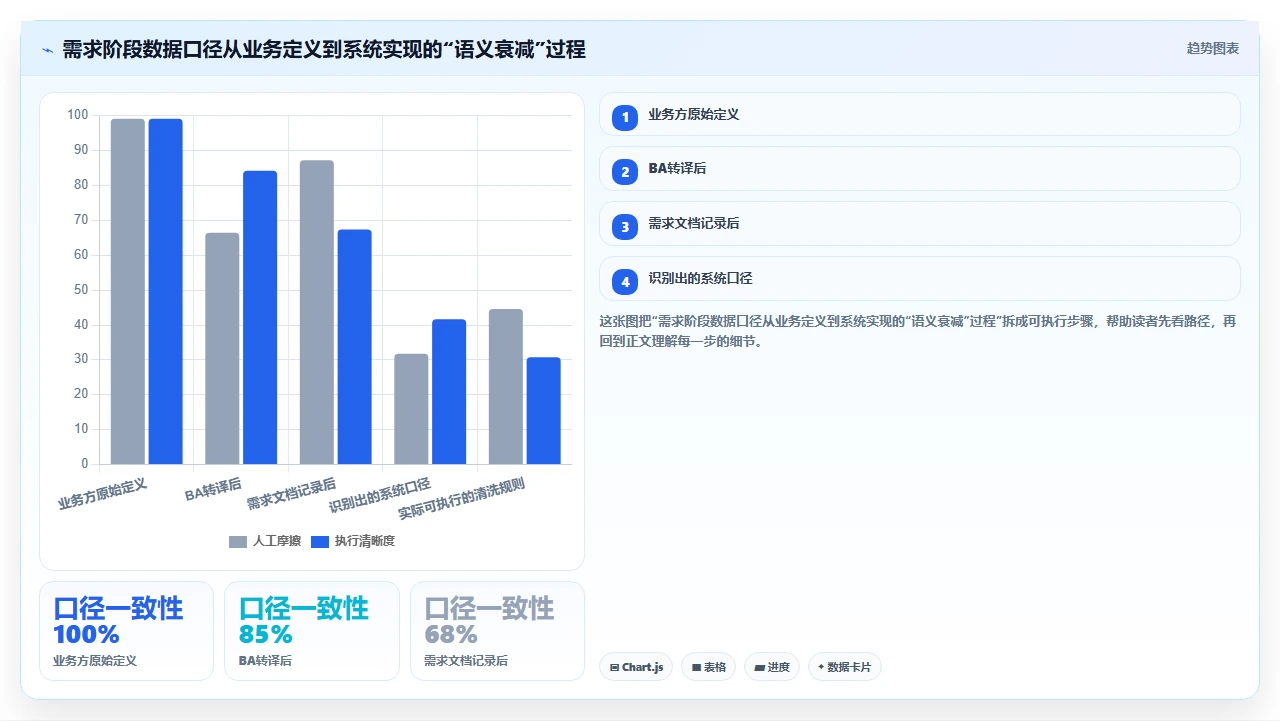Viewport: 1280px width, 721px height.
Task: Click the gray bar for 实际可执行的清洗规则
Action: (x=506, y=387)
